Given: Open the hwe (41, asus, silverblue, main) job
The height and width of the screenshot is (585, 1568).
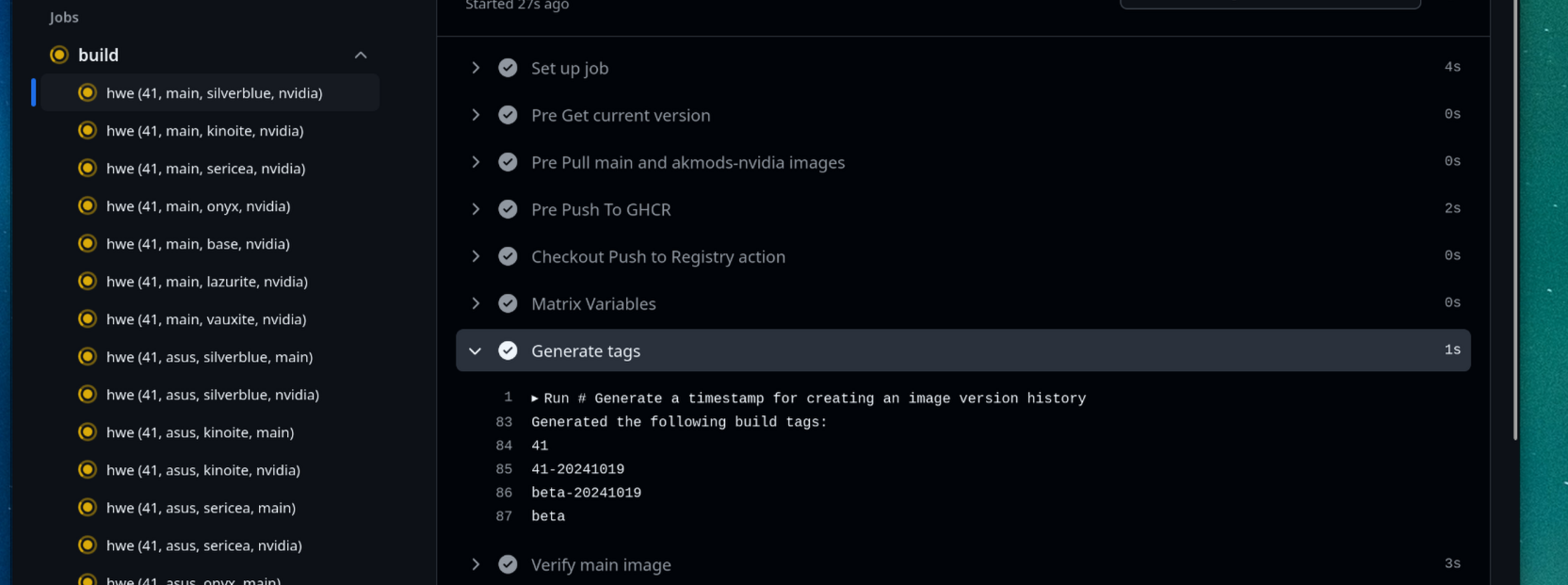Looking at the screenshot, I should pyautogui.click(x=209, y=357).
